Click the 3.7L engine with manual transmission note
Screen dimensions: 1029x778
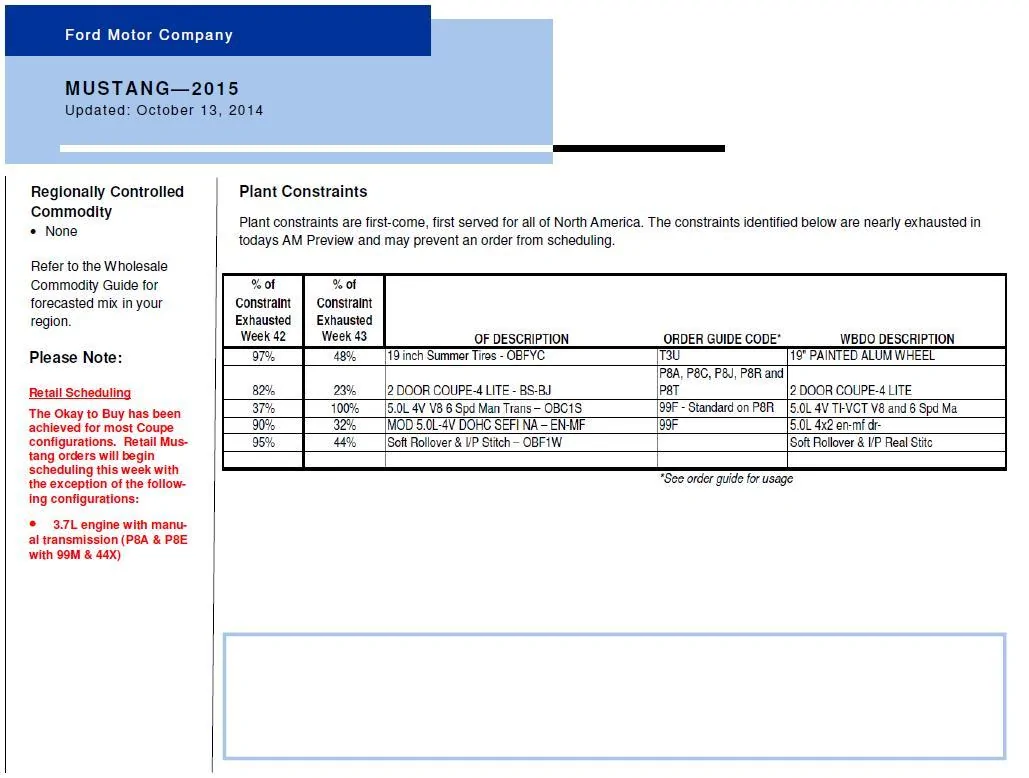tap(108, 539)
